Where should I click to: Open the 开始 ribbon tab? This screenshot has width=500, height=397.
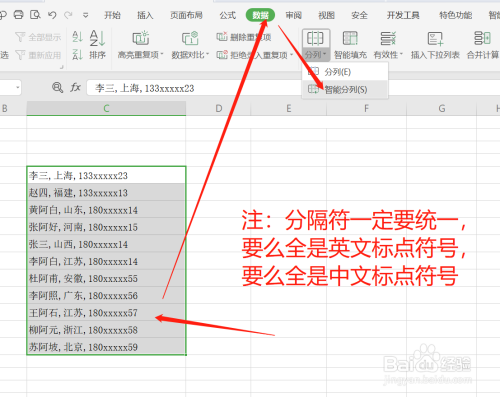pos(112,15)
